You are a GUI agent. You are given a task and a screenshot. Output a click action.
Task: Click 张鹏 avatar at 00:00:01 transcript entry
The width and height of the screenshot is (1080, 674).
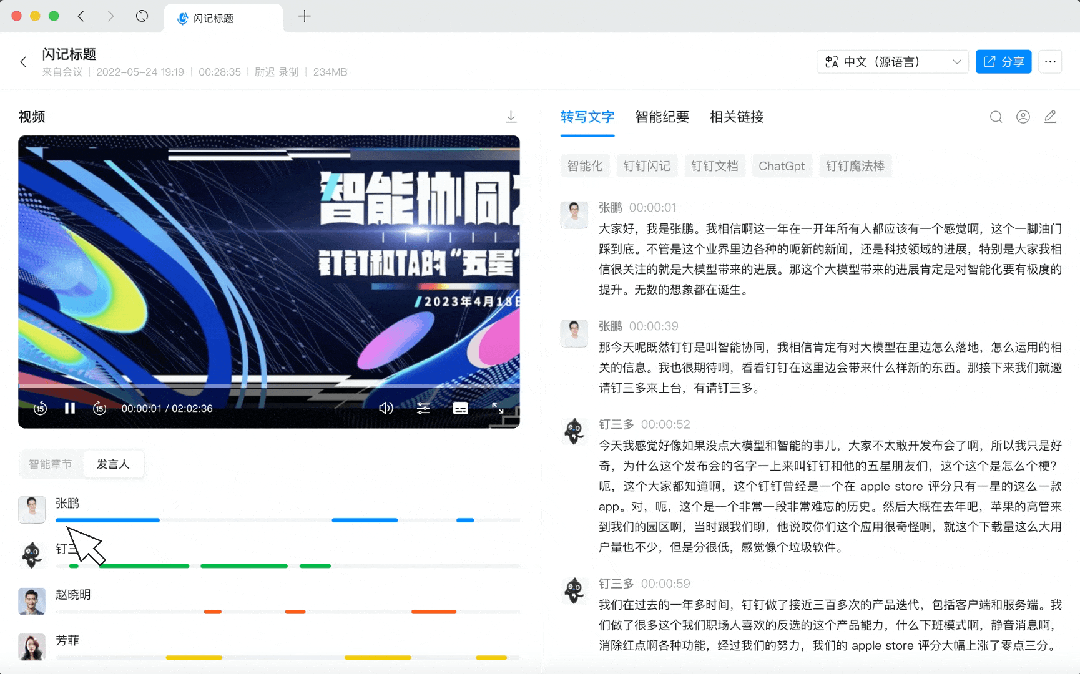point(574,215)
